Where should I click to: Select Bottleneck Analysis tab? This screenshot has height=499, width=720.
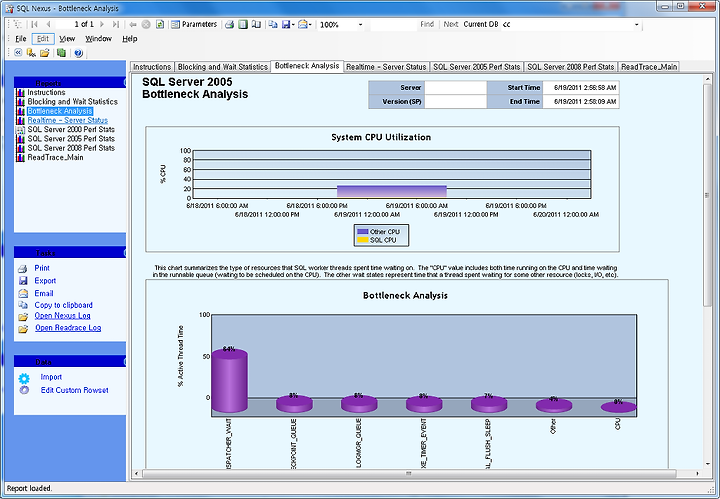pyautogui.click(x=307, y=66)
